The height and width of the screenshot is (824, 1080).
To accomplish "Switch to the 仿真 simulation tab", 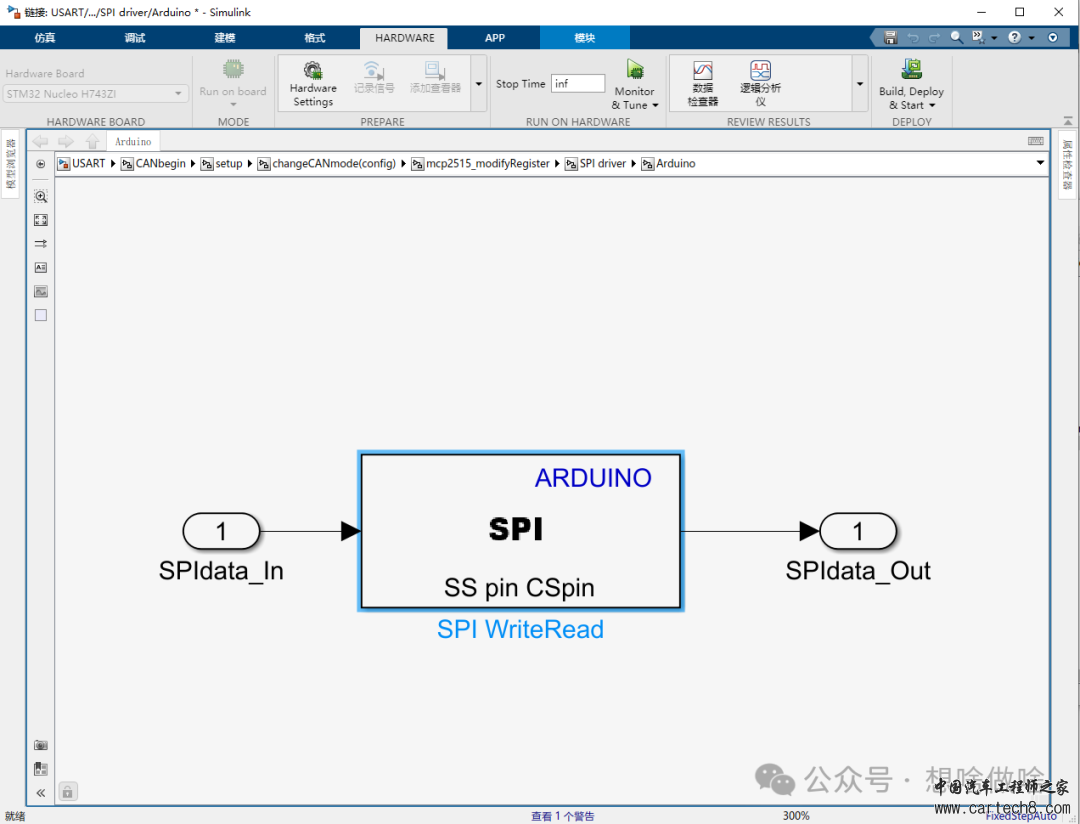I will (45, 38).
